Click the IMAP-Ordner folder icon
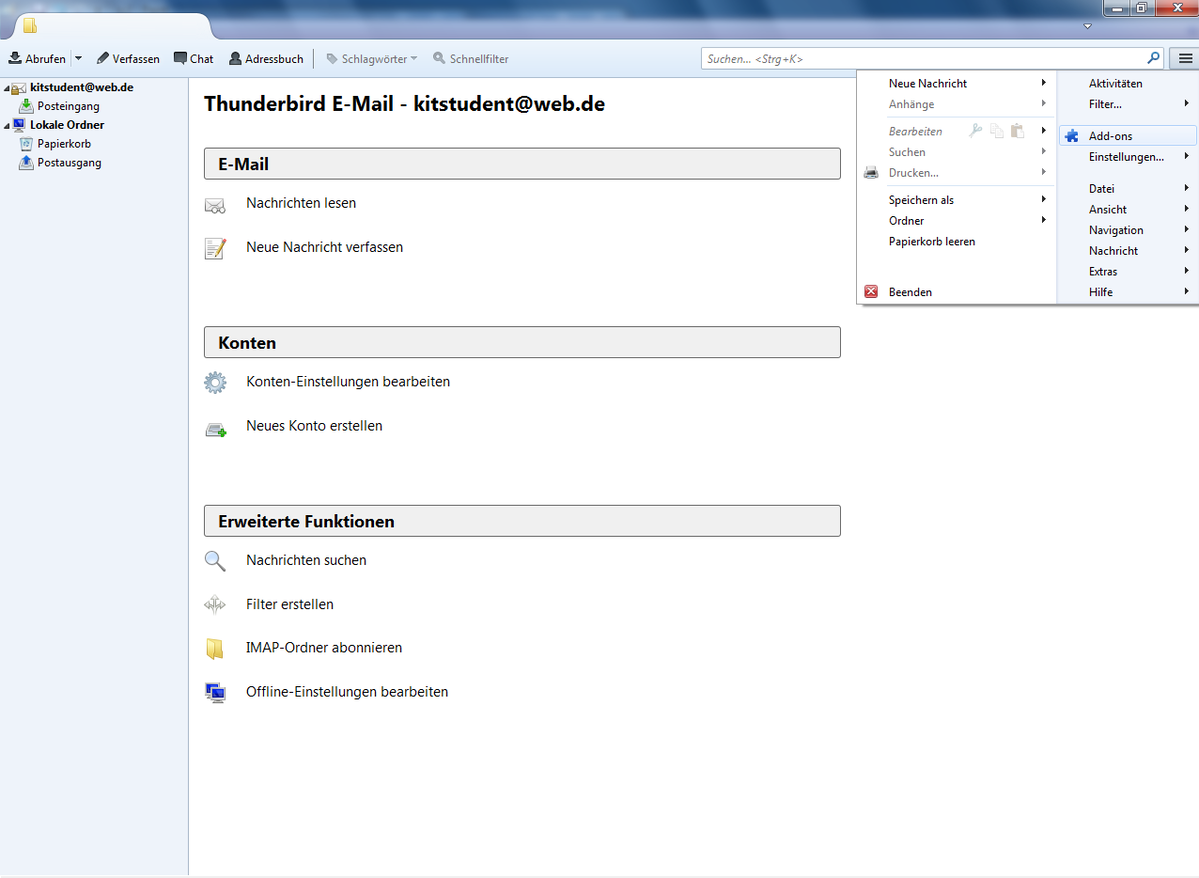This screenshot has width=1199, height=878. tap(215, 649)
